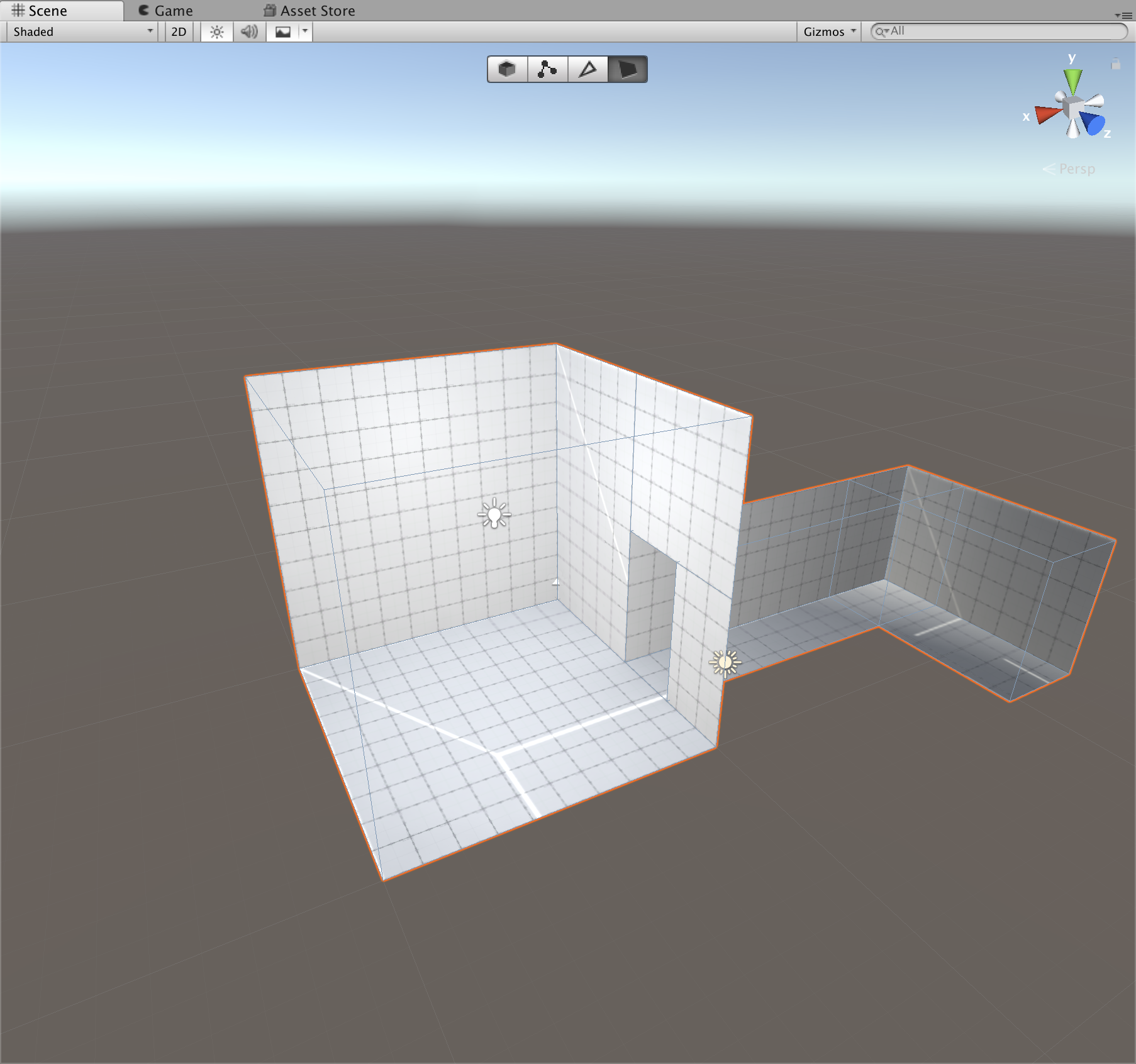Select the point light bulb gizmo

pyautogui.click(x=494, y=514)
